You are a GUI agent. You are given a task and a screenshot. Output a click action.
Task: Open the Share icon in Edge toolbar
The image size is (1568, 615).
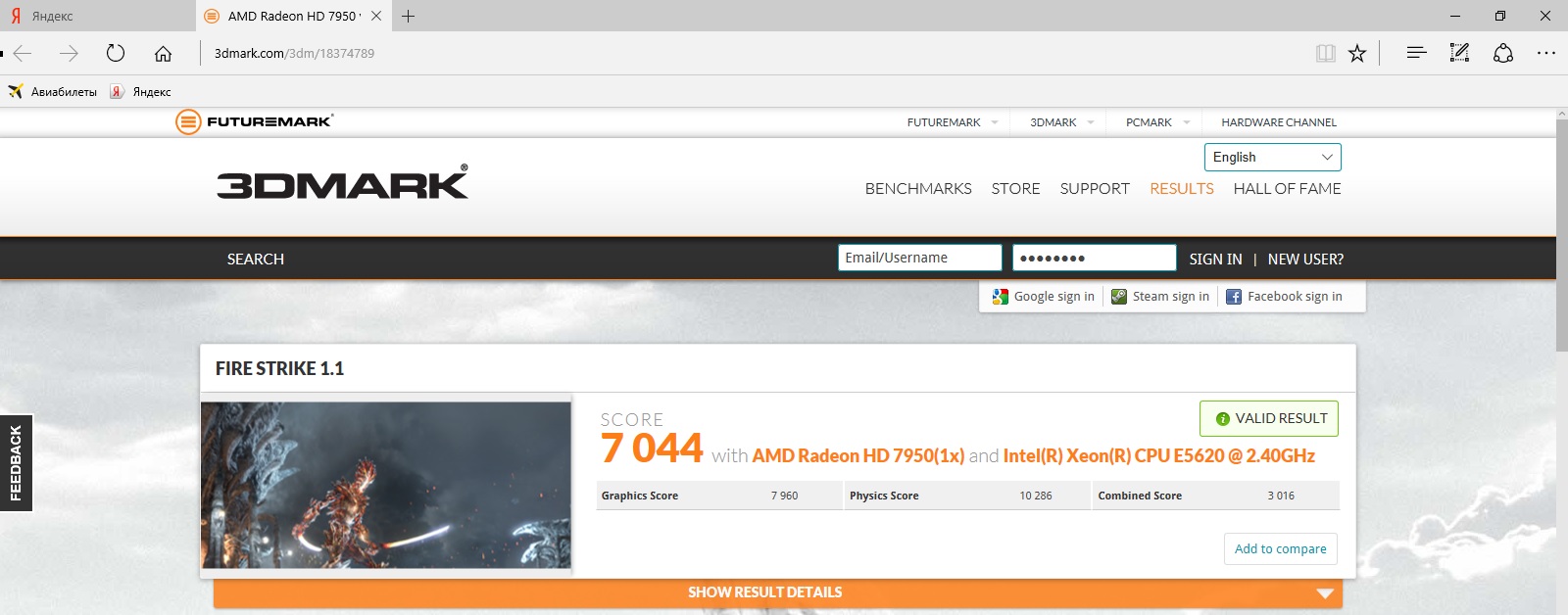pyautogui.click(x=1503, y=53)
